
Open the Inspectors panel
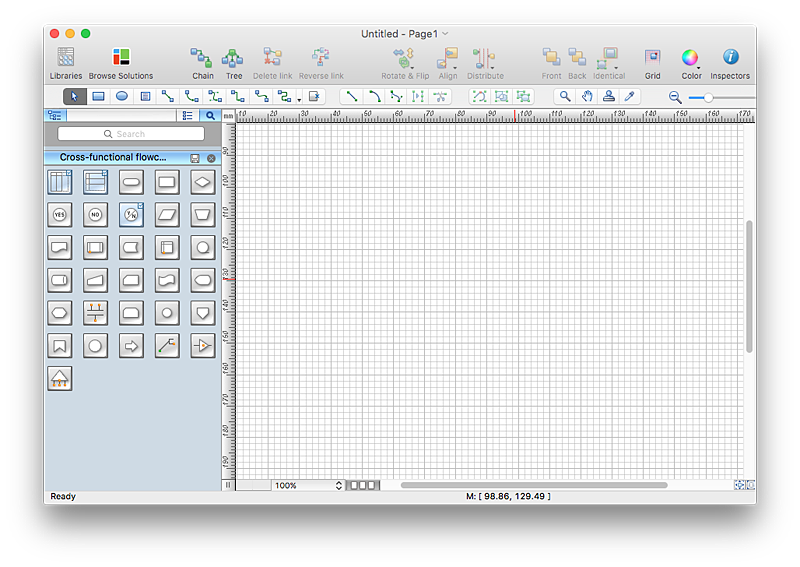[x=730, y=62]
